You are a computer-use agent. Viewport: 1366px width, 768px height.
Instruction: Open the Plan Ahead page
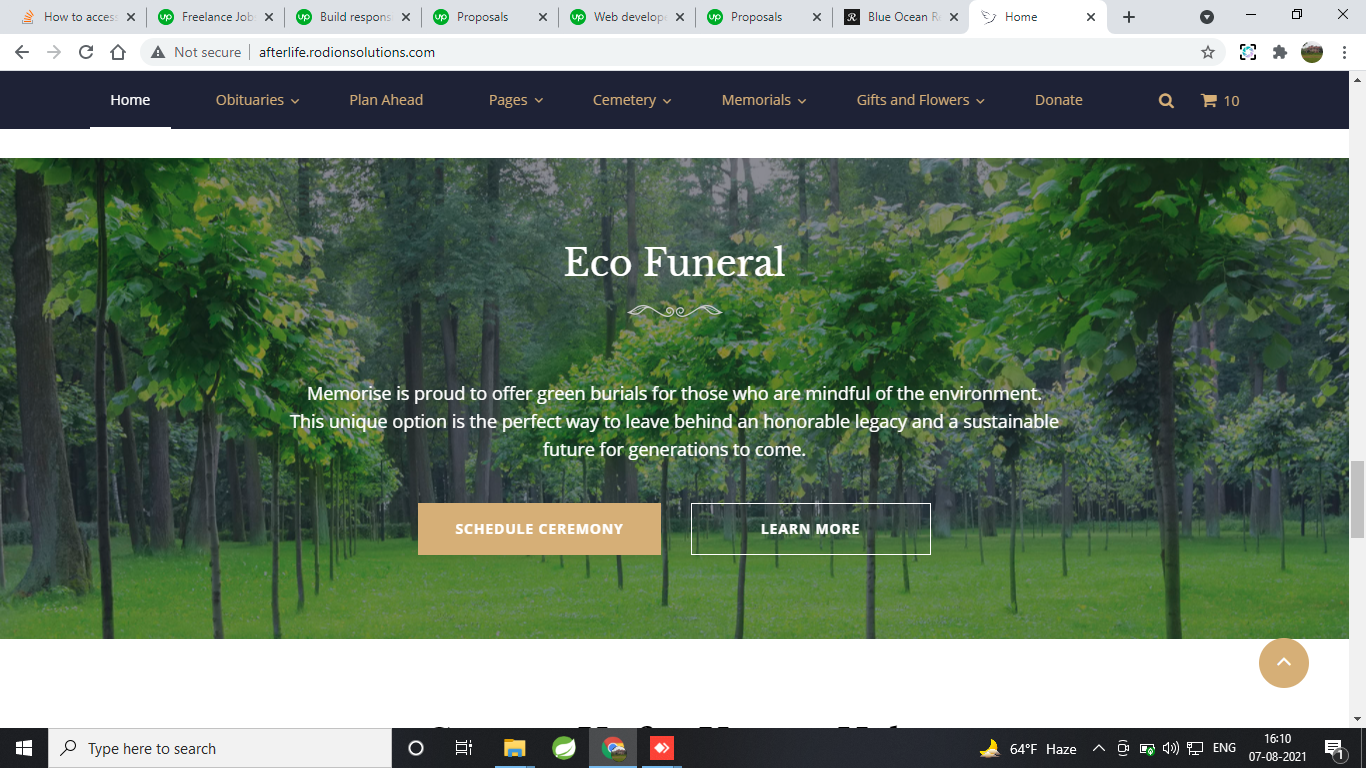(386, 100)
